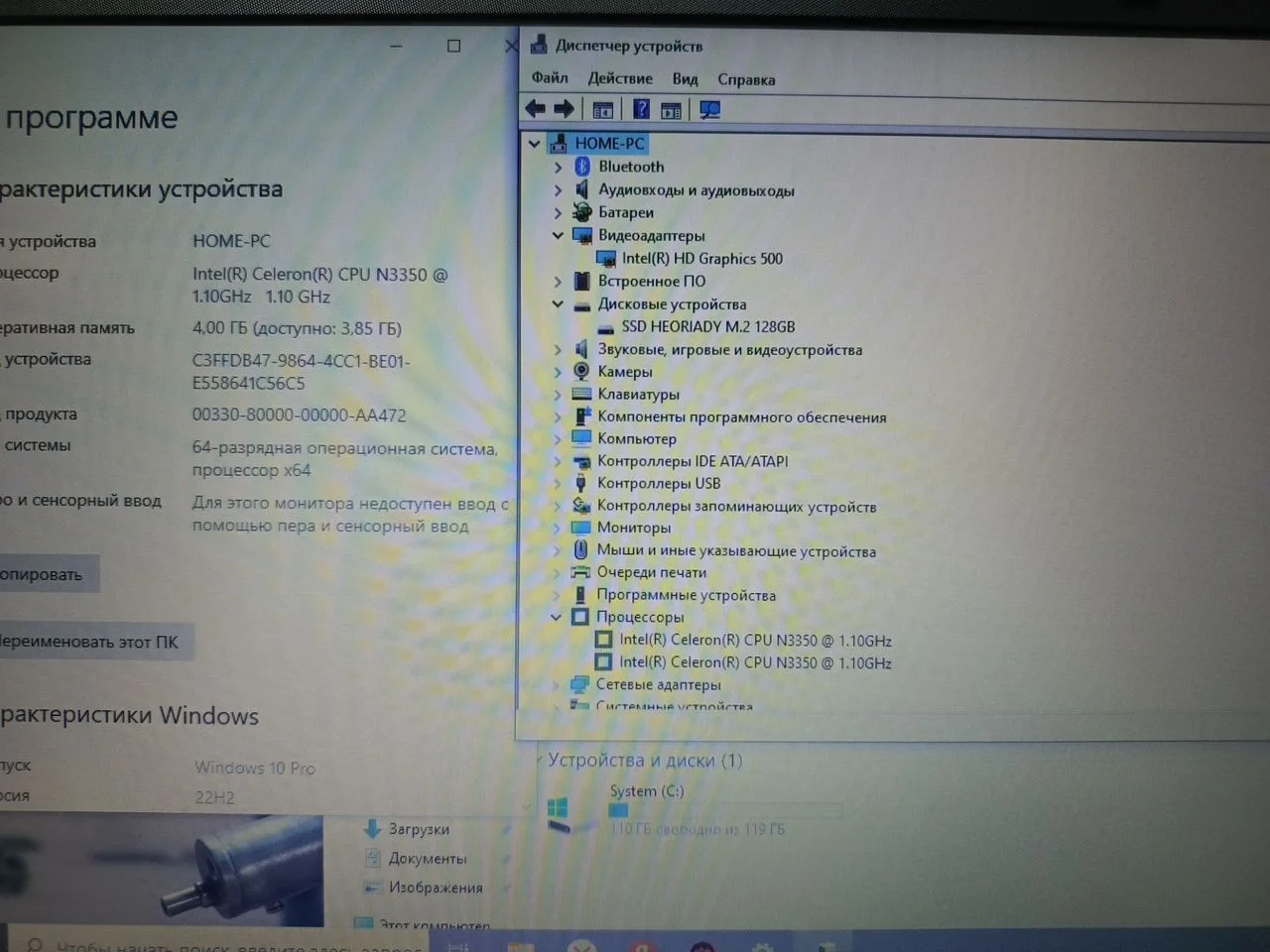Click the Процессоры category icon
The width and height of the screenshot is (1270, 952).
pos(580,617)
